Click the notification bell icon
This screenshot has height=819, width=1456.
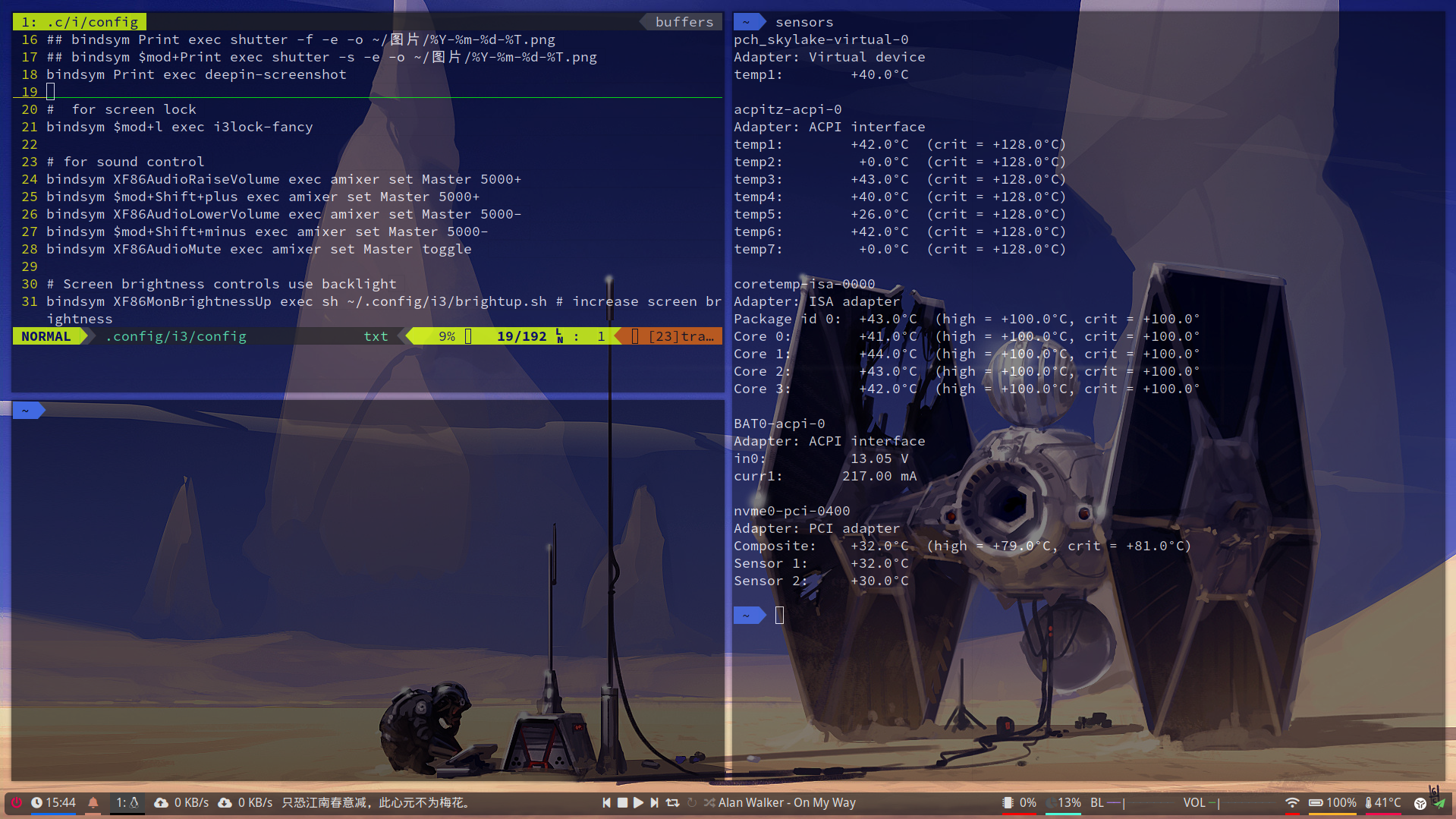pos(93,802)
